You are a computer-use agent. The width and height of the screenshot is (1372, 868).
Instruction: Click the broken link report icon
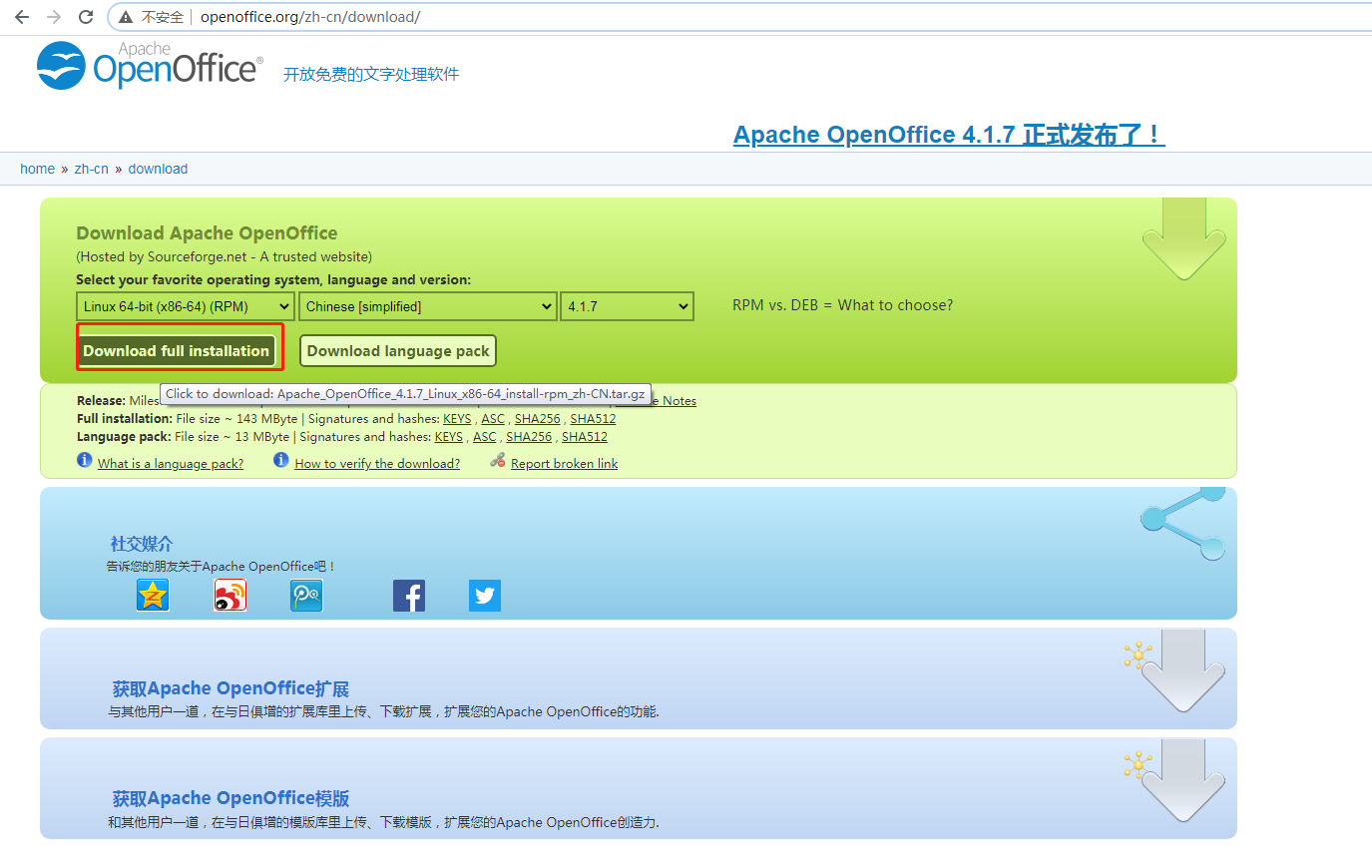pos(498,460)
